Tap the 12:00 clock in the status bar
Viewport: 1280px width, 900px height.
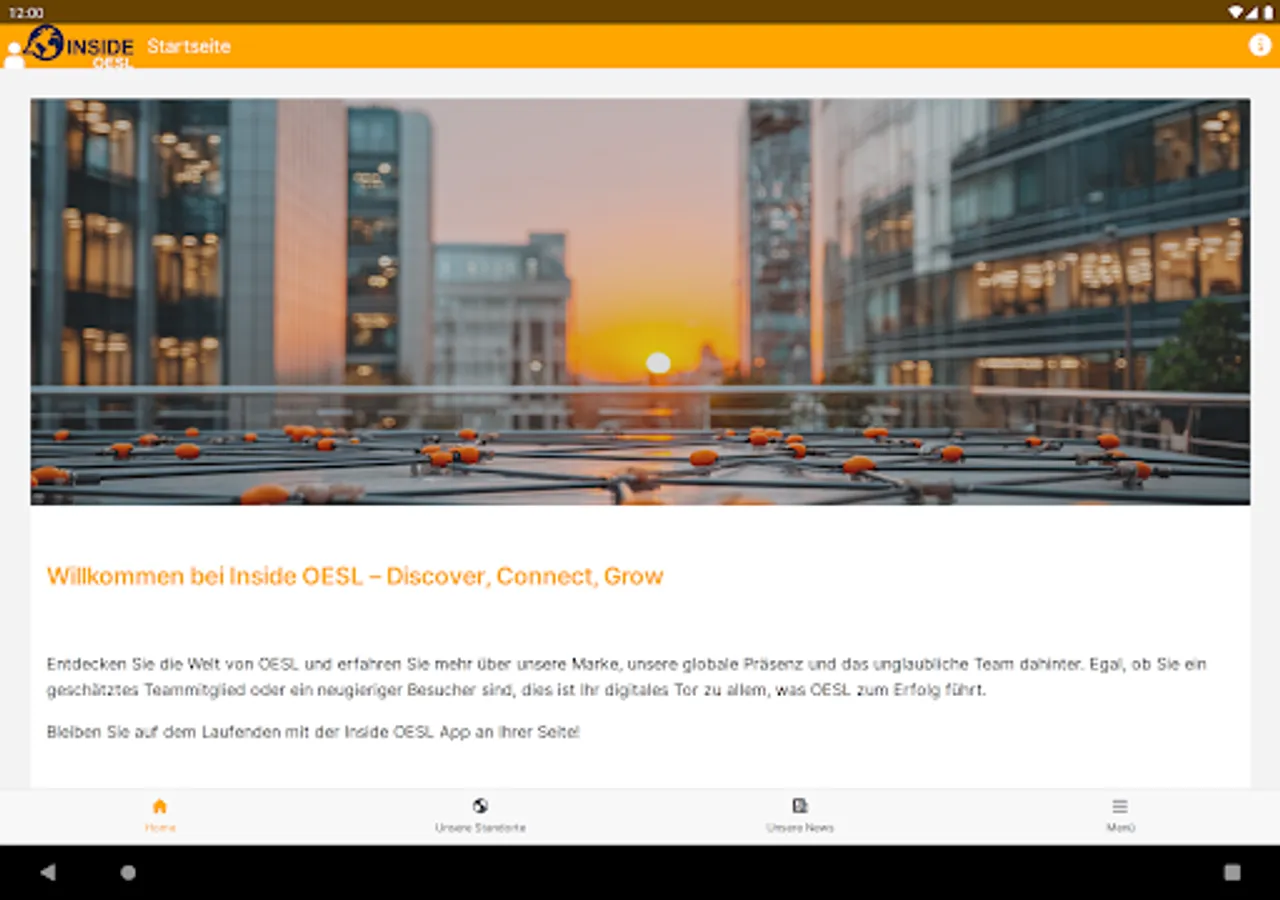(28, 11)
